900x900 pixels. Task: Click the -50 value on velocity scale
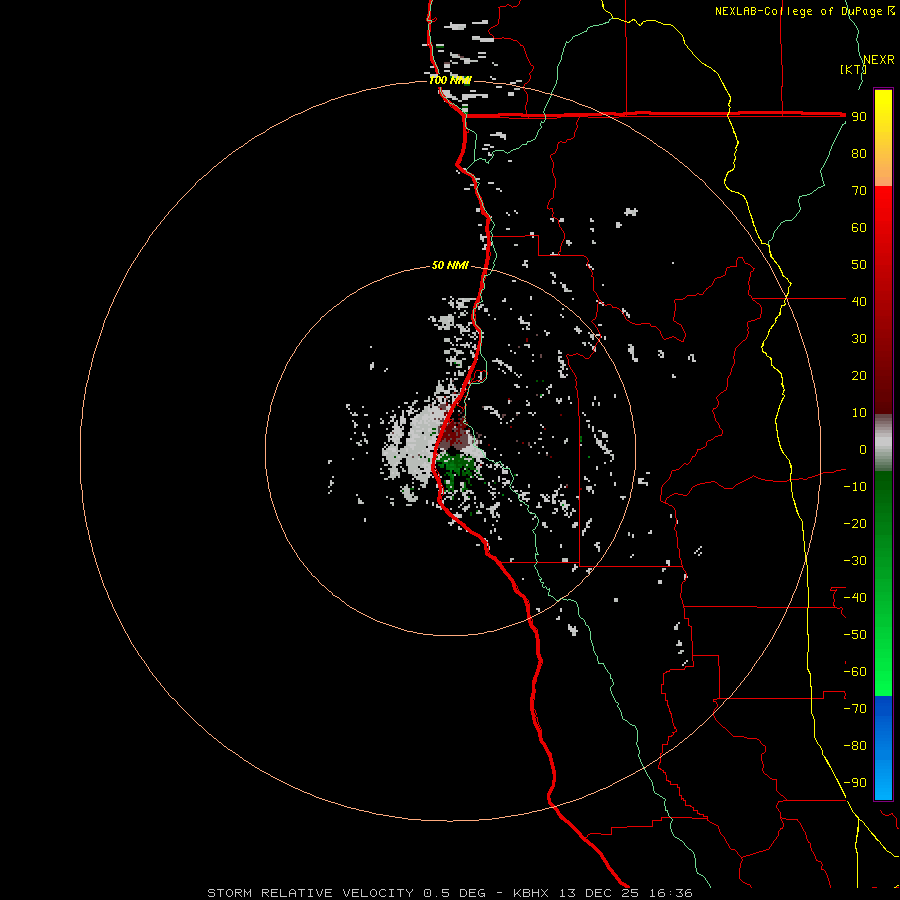pos(855,635)
